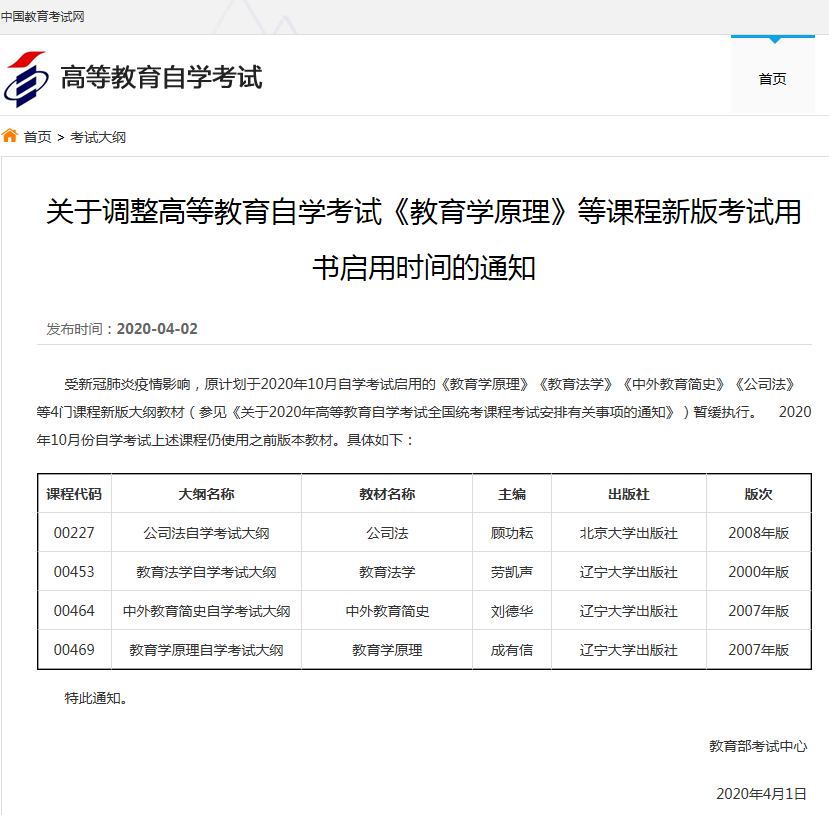Click 辽宁大学出版社 in the 00469 row

click(629, 650)
